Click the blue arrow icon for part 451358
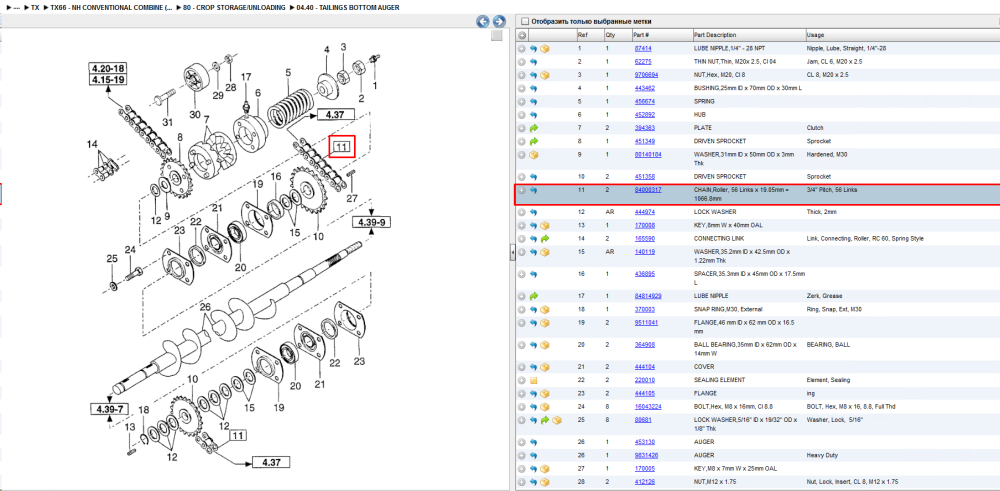Screen dimensions: 1000x491 coord(533,177)
